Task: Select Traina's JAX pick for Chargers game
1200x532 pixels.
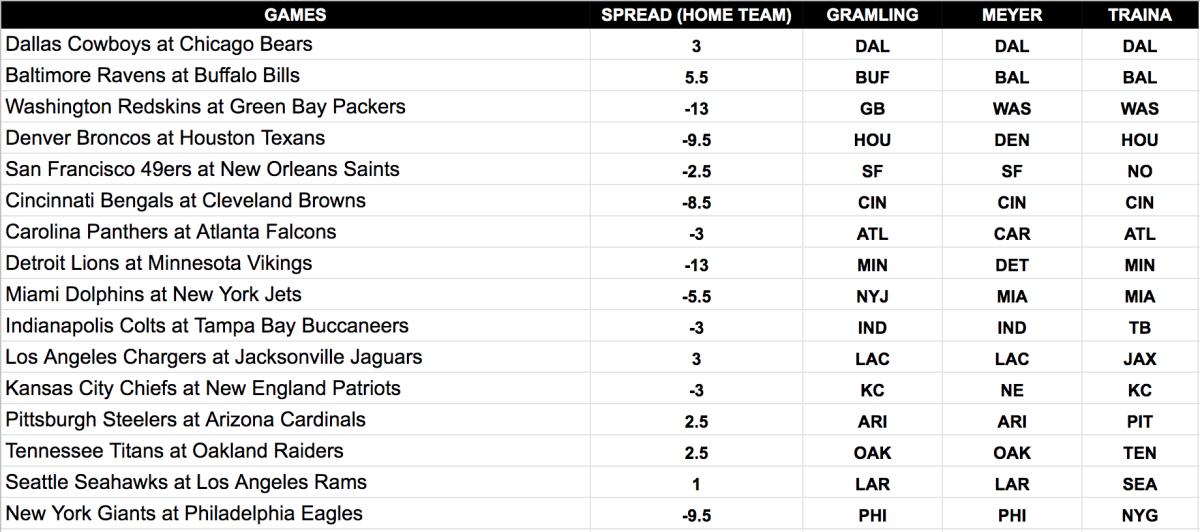Action: coord(1139,358)
